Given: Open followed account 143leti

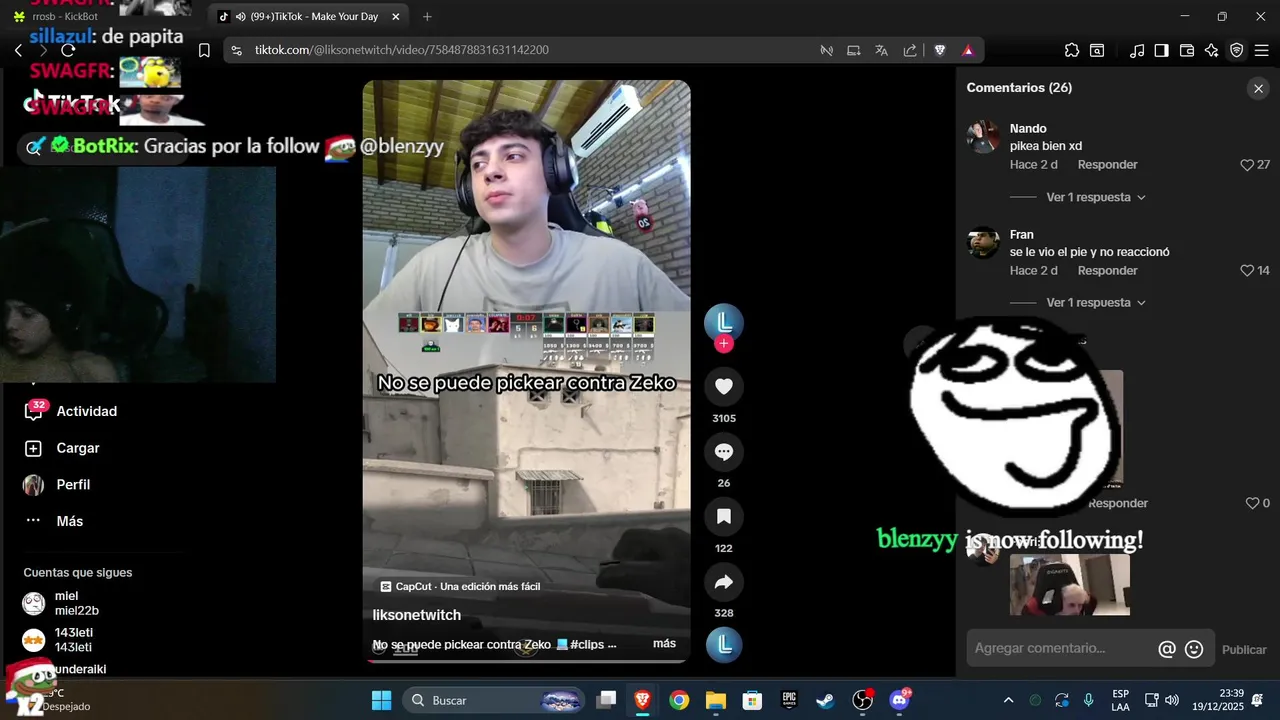Looking at the screenshot, I should point(57,640).
